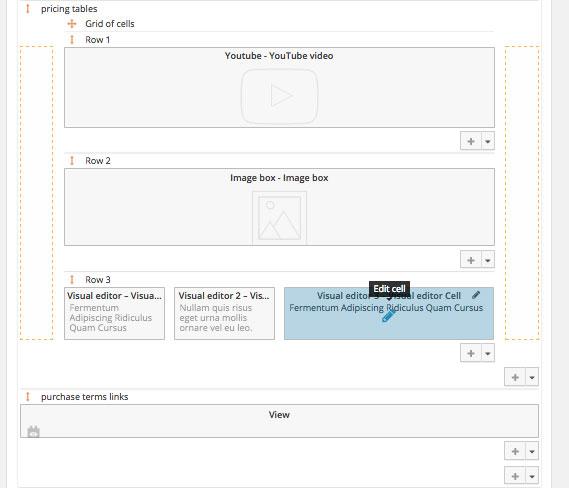Select the Youtube - YouTube video cell title
The height and width of the screenshot is (488, 569).
point(279,56)
